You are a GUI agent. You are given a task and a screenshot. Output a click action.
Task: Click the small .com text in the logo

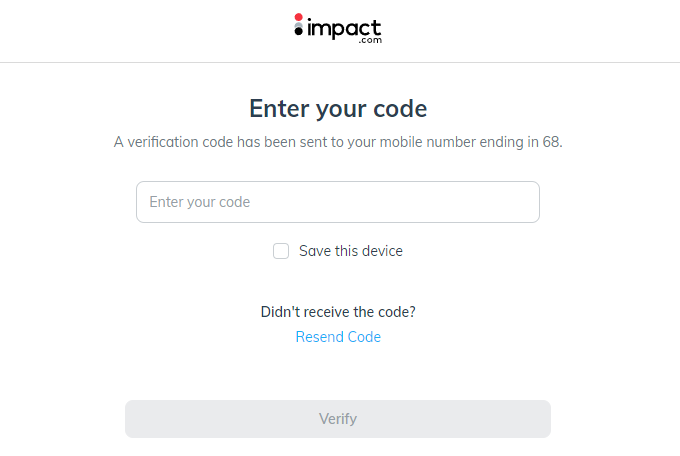(370, 40)
